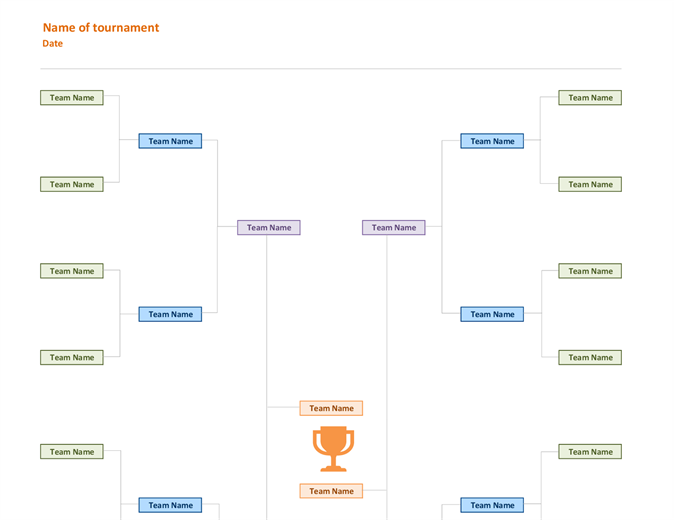Select the top blue Team Name box on the left
Image resolution: width=675 pixels, height=520 pixels.
click(170, 141)
